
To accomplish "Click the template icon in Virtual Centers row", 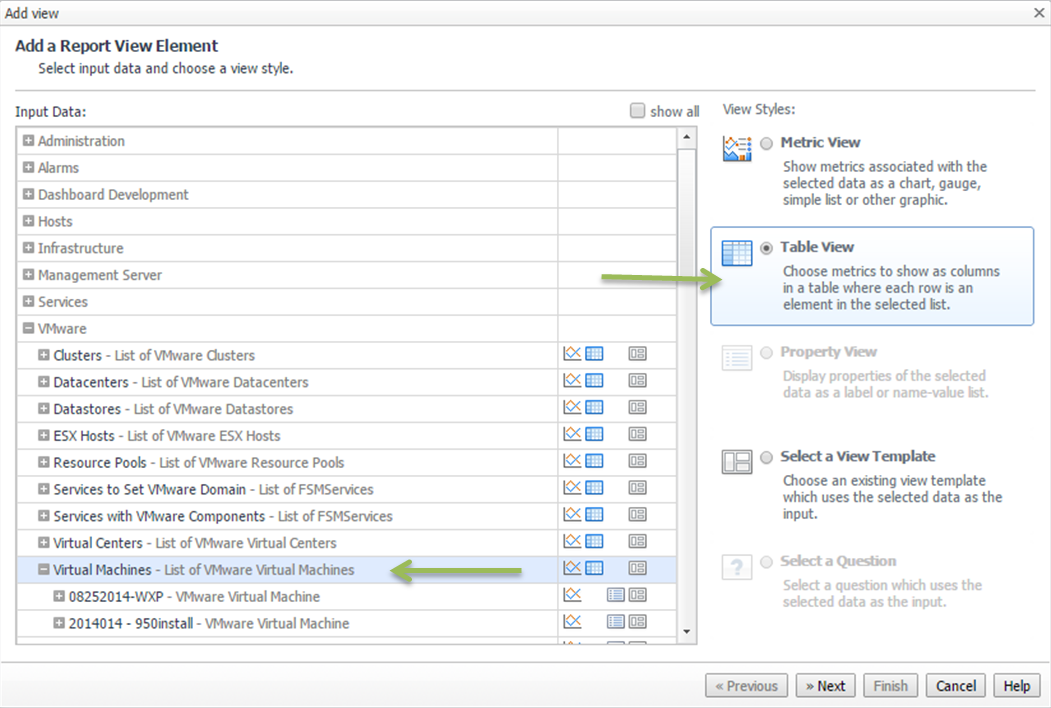I will [637, 542].
